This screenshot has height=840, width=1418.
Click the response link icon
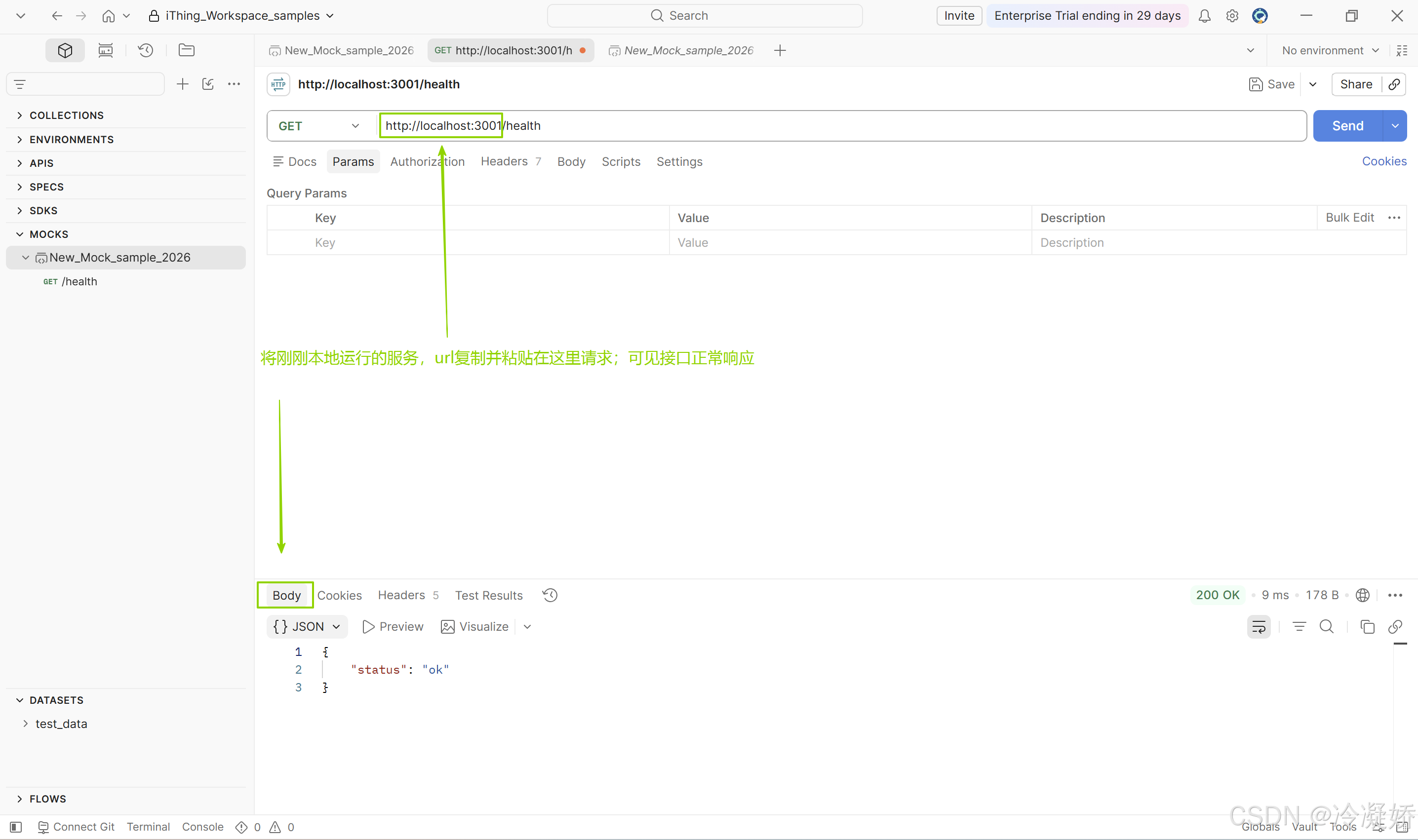(x=1395, y=627)
